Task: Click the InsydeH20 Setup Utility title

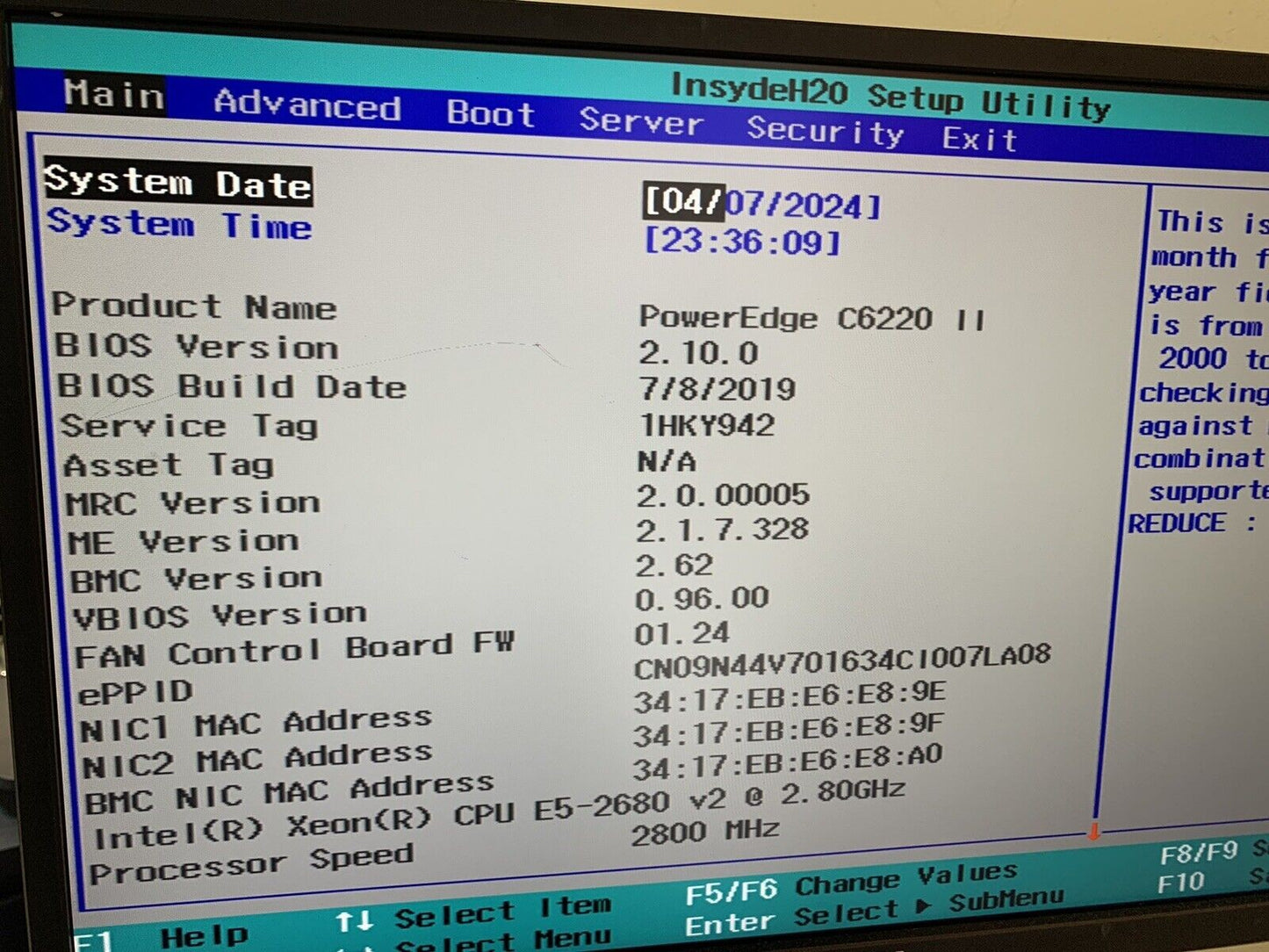Action: tap(890, 97)
